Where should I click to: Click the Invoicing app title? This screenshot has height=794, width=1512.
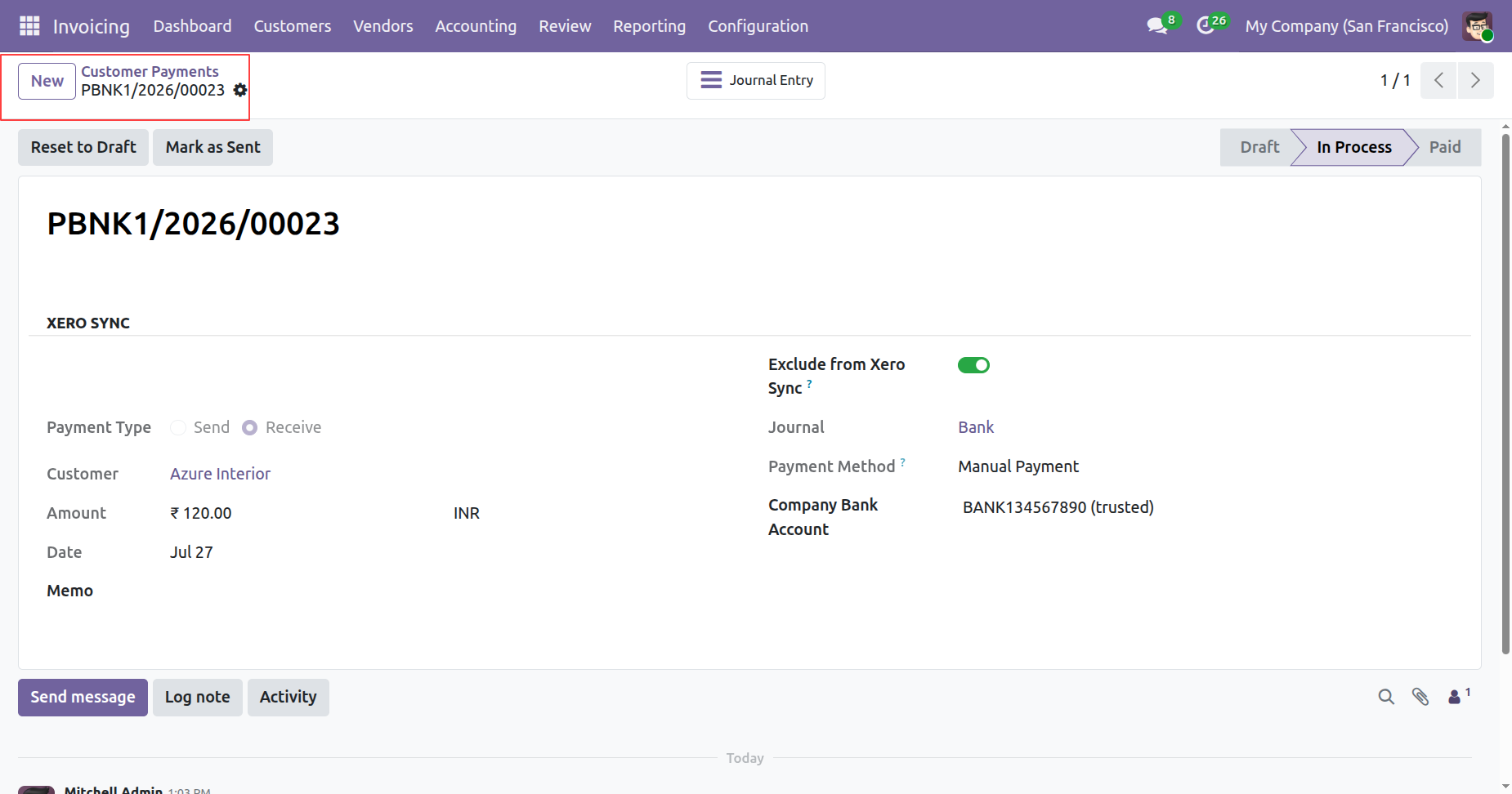[92, 26]
